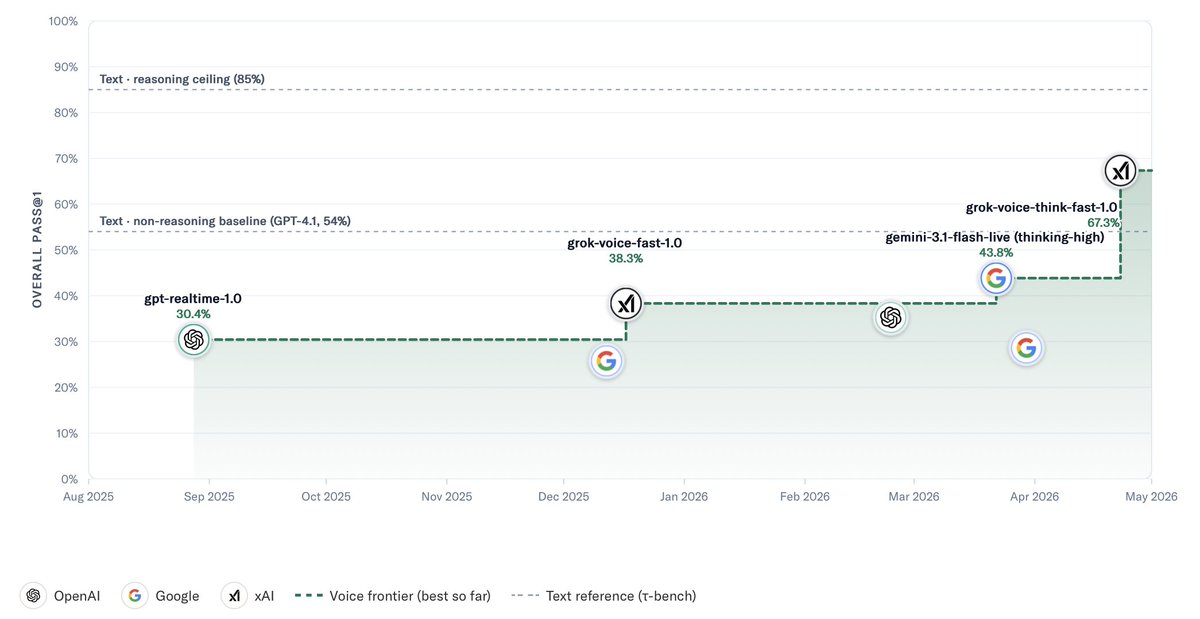1200x619 pixels.
Task: Click the Text reference (τ-bench) legend item
Action: (603, 596)
